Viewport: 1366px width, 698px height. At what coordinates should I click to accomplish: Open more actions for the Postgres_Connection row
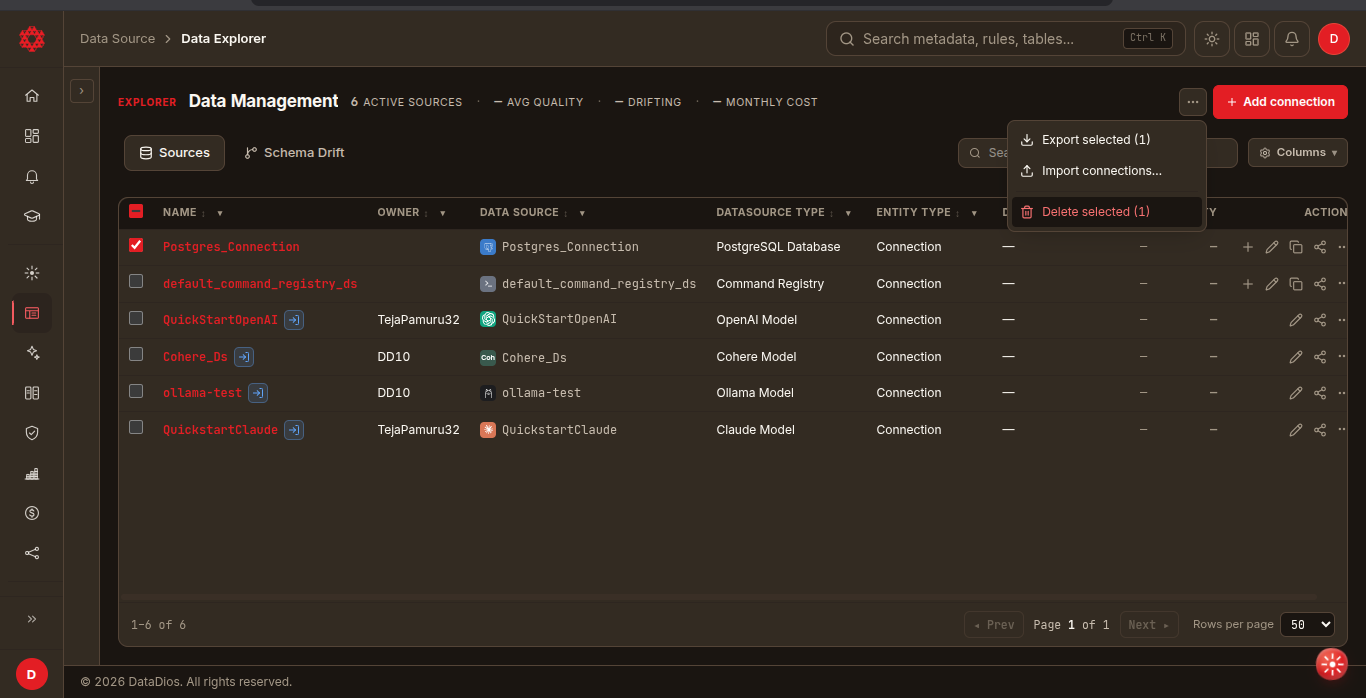coord(1342,247)
